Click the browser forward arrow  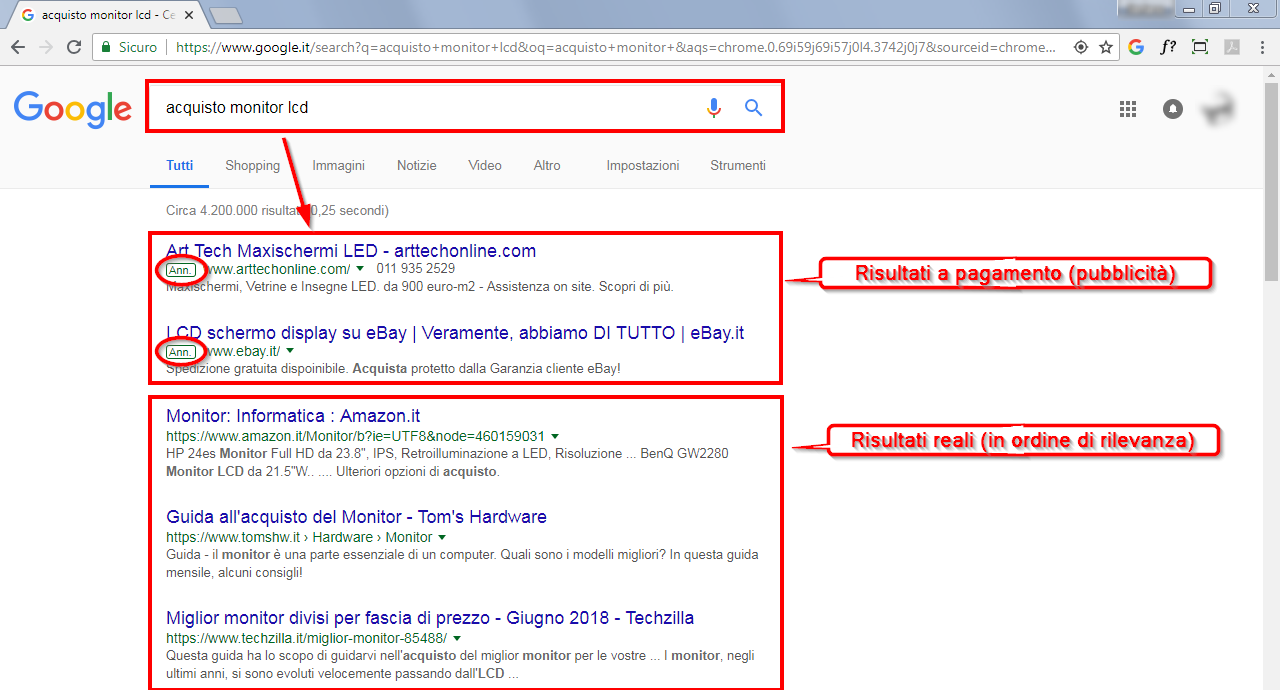46,47
